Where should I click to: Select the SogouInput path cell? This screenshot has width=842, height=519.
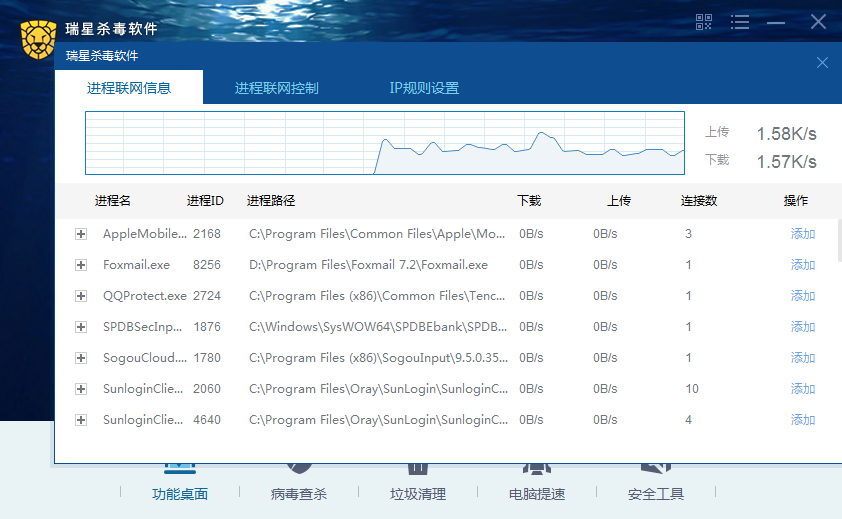378,358
